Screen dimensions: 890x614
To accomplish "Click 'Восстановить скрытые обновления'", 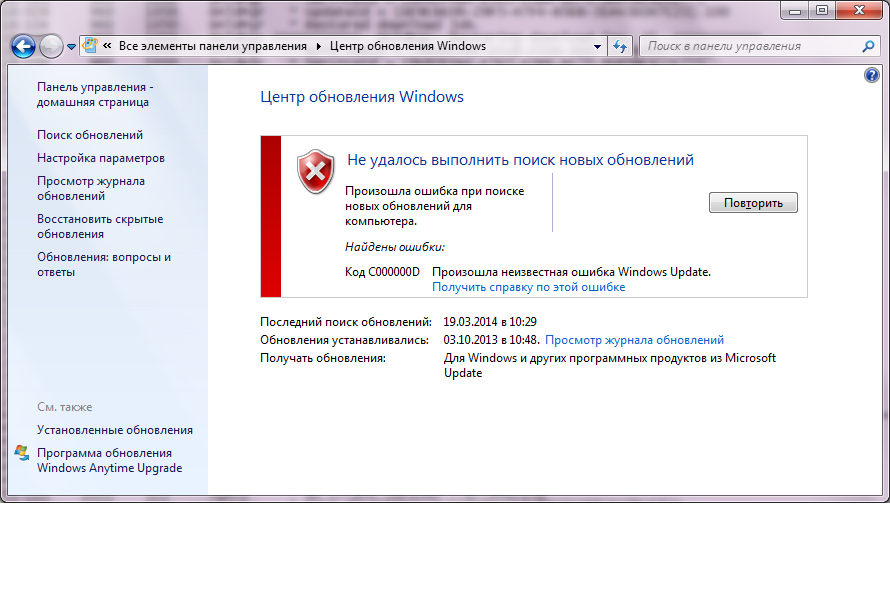I will click(100, 226).
